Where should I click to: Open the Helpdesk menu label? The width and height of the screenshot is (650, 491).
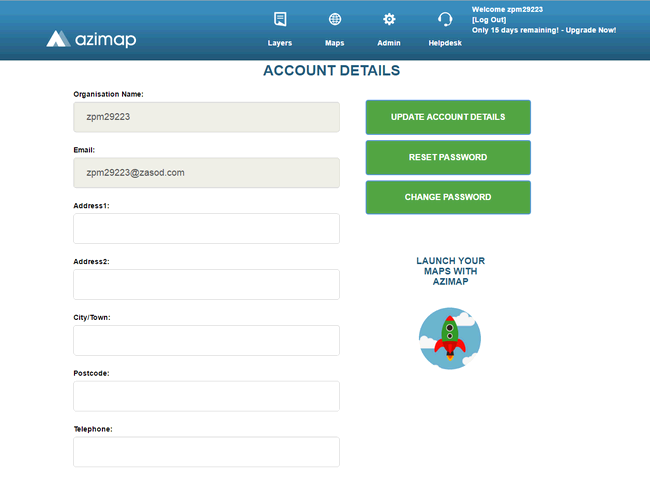tap(445, 43)
